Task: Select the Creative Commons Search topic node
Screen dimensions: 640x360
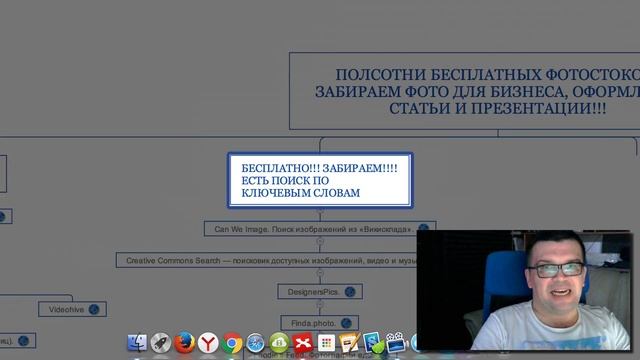Action: [x=267, y=260]
